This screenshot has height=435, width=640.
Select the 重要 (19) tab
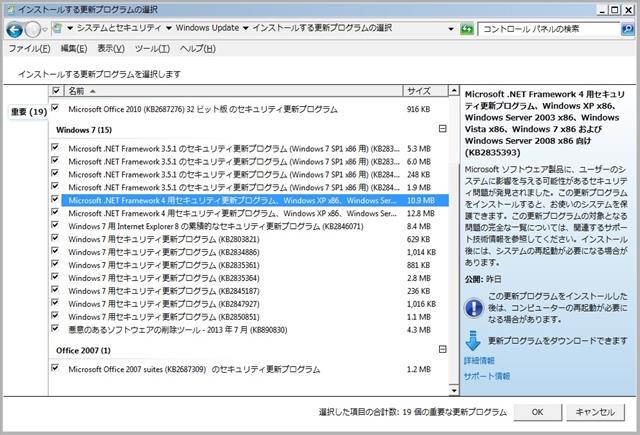point(29,112)
